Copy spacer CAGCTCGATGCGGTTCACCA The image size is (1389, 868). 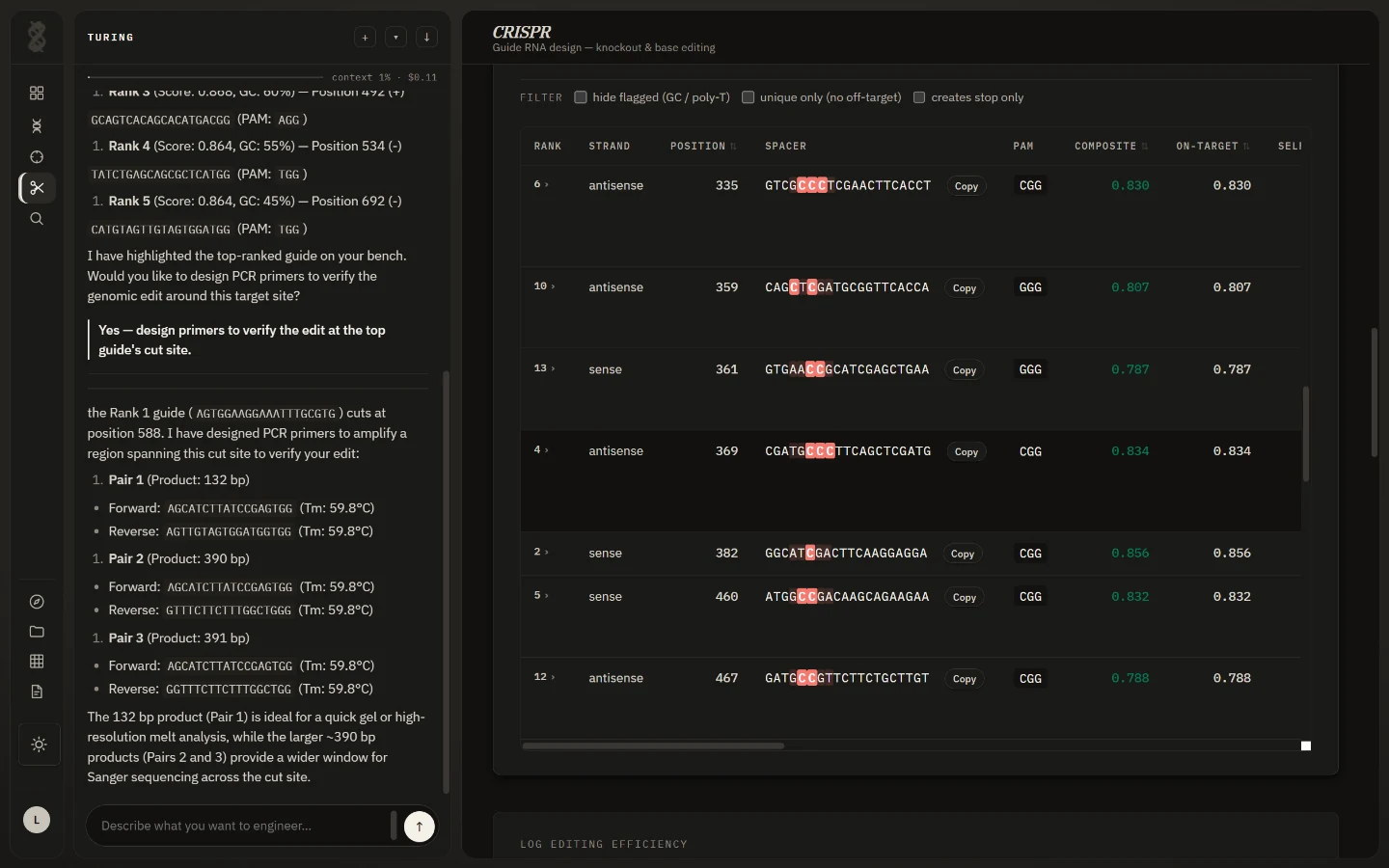point(964,288)
